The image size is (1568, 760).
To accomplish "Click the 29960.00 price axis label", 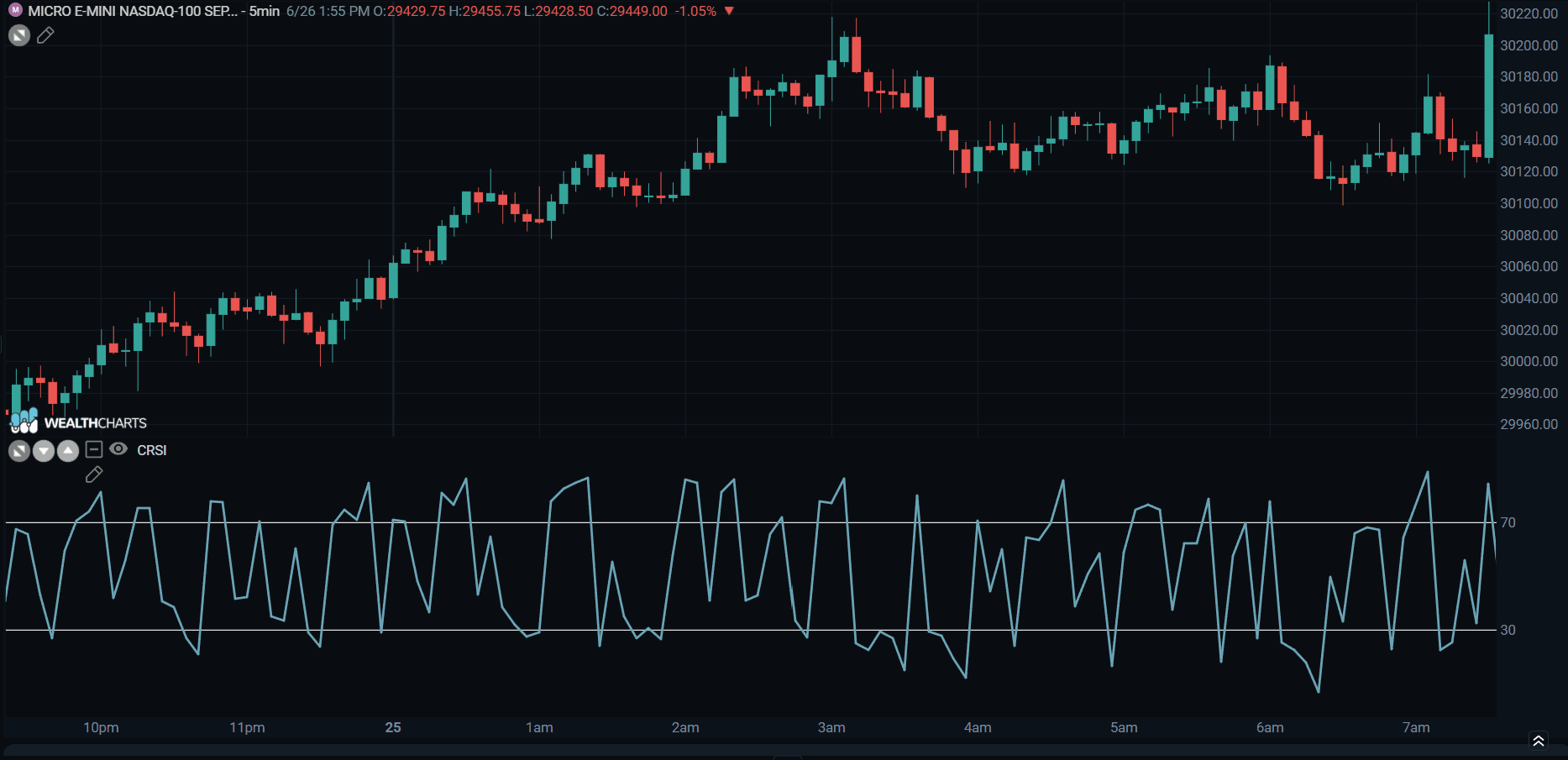I will (x=1529, y=424).
